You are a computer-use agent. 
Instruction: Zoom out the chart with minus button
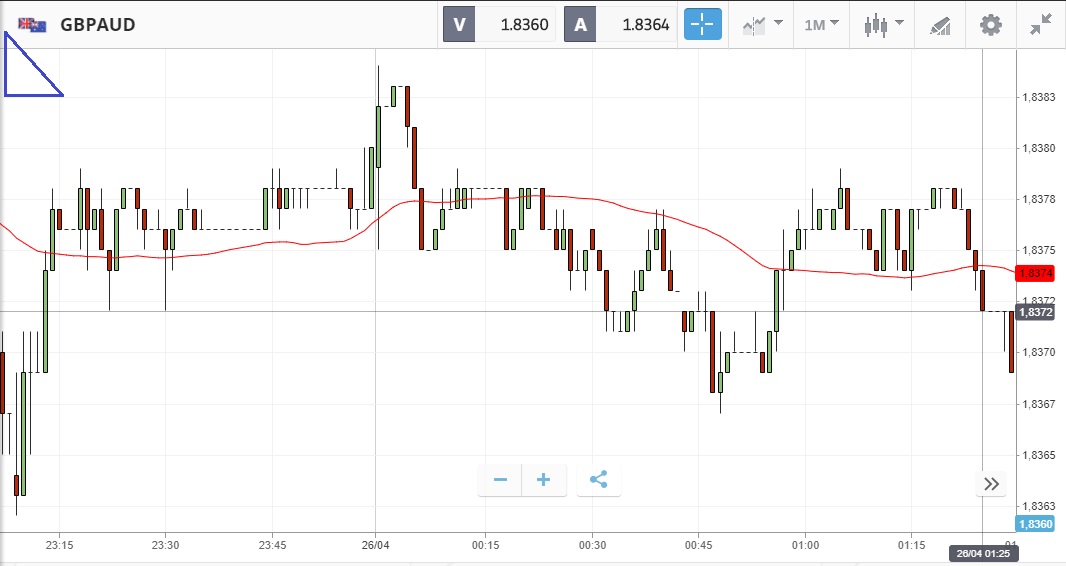(x=500, y=481)
